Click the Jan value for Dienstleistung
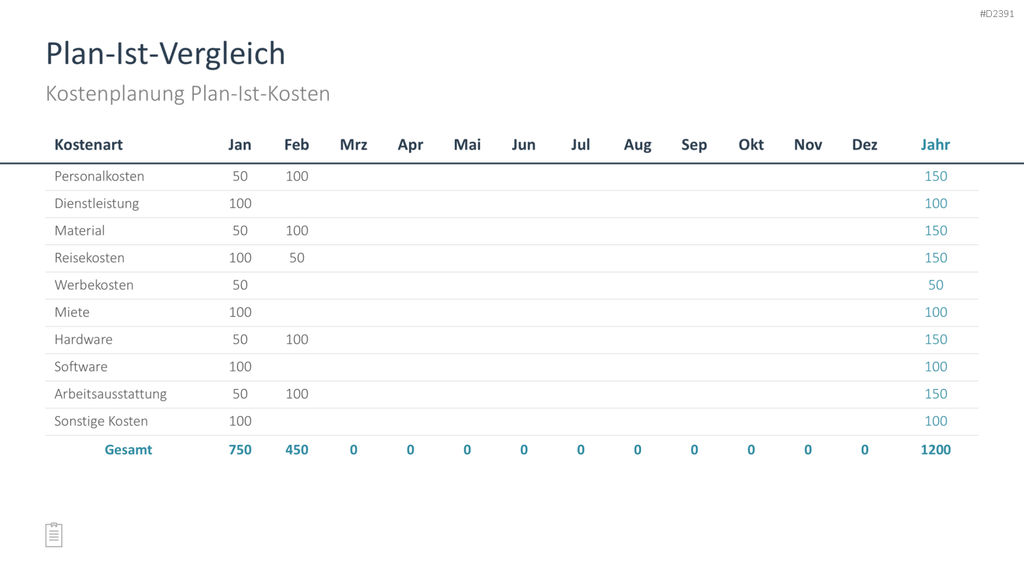The image size is (1024, 576). (240, 203)
